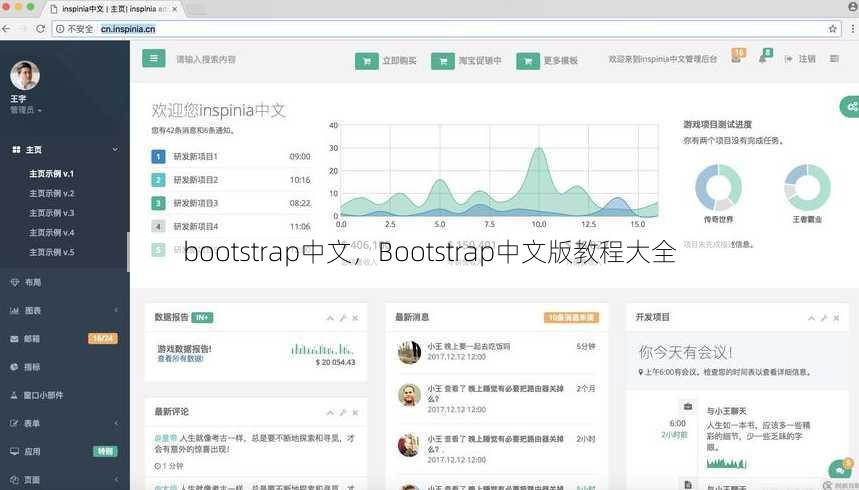Open the right sidebar tasks icon
Image resolution: width=859 pixels, height=490 pixels.
tap(834, 58)
